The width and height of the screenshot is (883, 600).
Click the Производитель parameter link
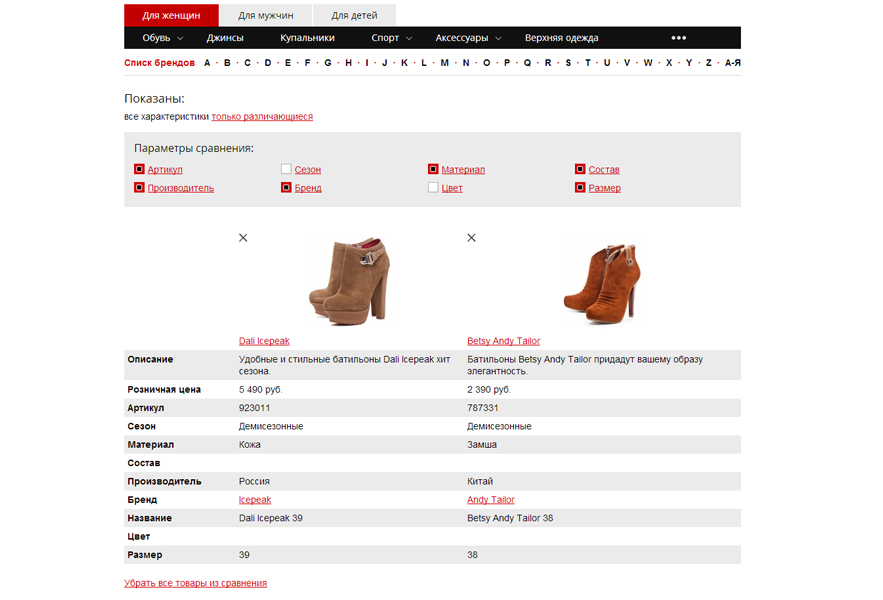[x=181, y=188]
